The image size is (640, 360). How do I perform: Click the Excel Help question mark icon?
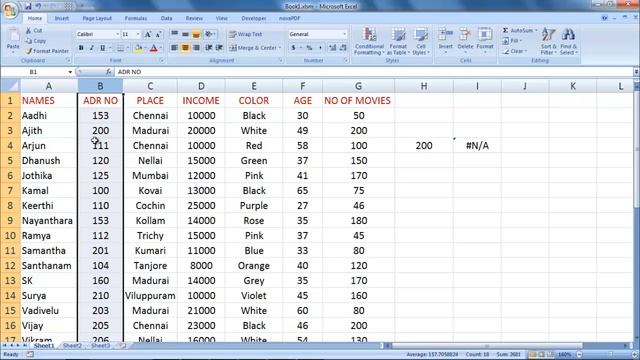pos(604,18)
